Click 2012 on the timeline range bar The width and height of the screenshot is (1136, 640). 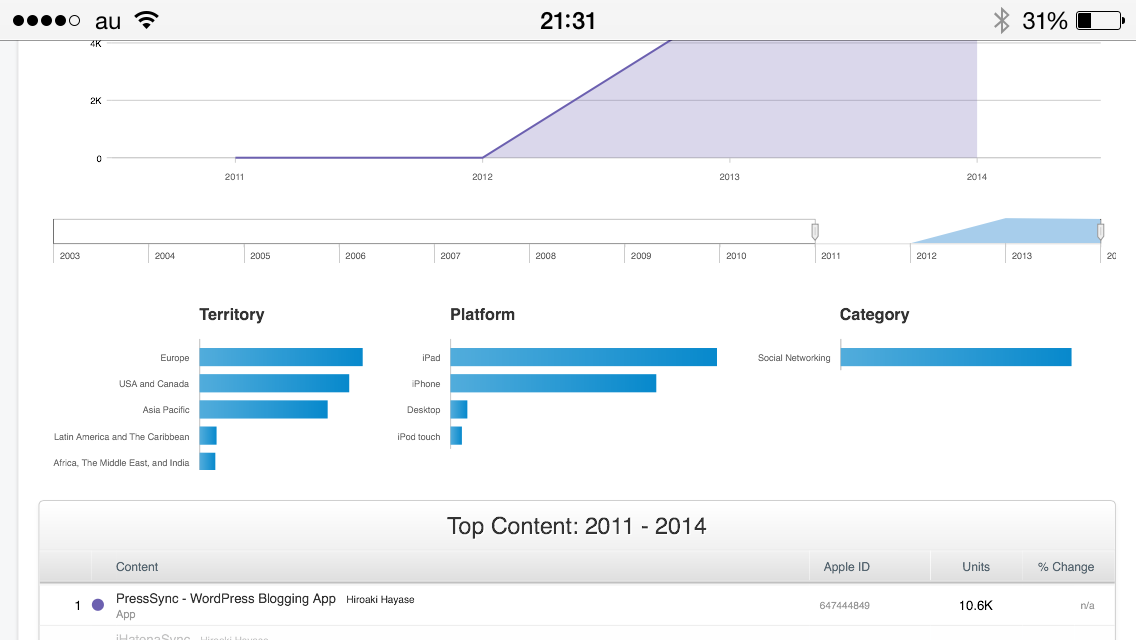[926, 256]
